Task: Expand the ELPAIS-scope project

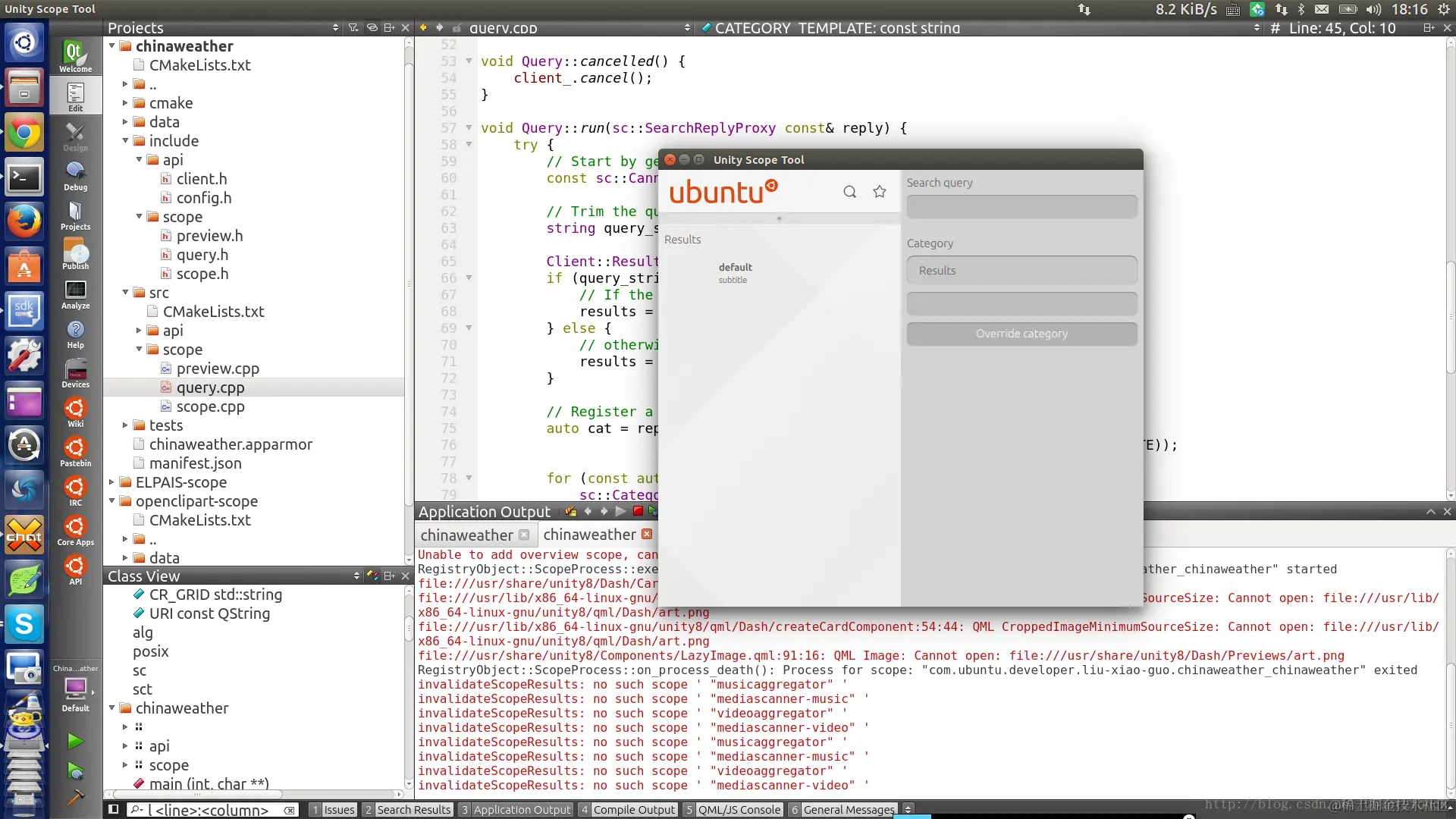Action: (x=111, y=482)
